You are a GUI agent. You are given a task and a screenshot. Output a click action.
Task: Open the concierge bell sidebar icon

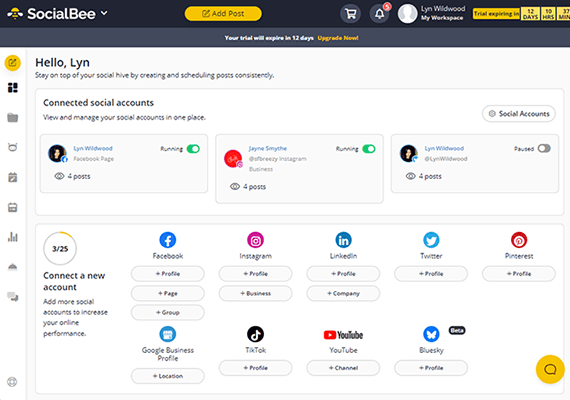tap(12, 267)
